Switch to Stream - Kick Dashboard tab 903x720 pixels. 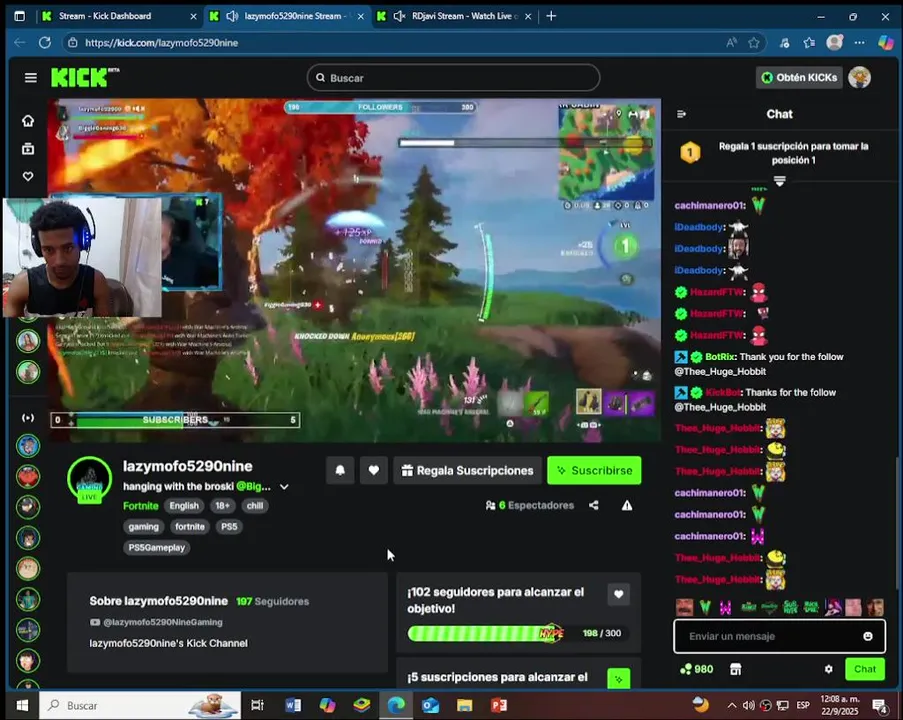[120, 16]
